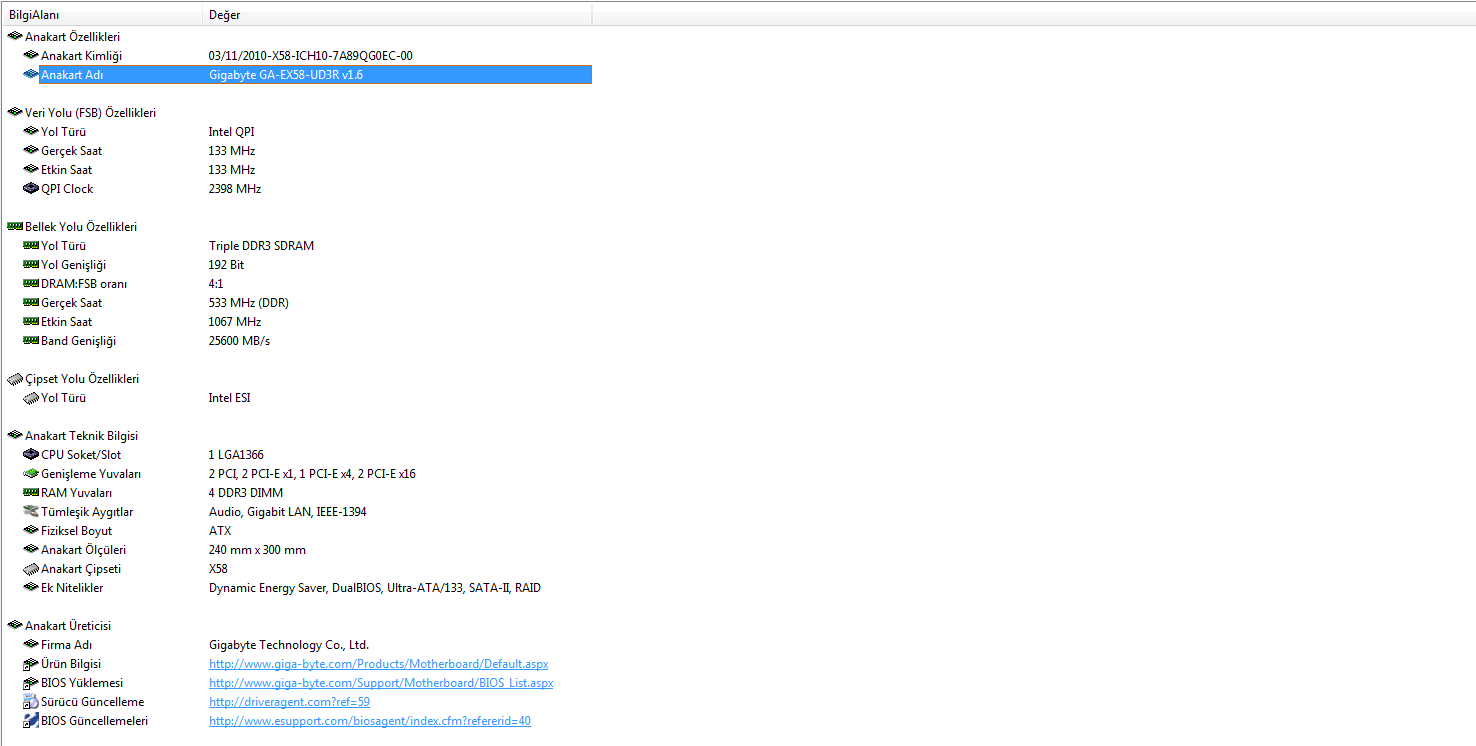The image size is (1476, 746).
Task: Select the Anakart Teknik Bilgisi heading text
Action: 81,436
